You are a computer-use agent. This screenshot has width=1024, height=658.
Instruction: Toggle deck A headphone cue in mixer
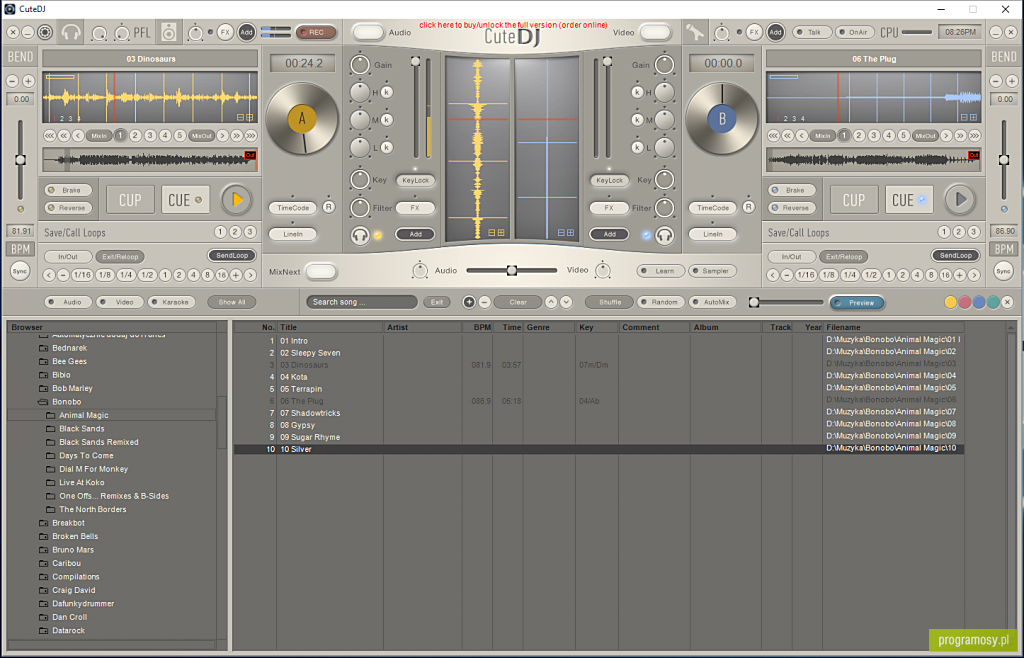(x=360, y=235)
